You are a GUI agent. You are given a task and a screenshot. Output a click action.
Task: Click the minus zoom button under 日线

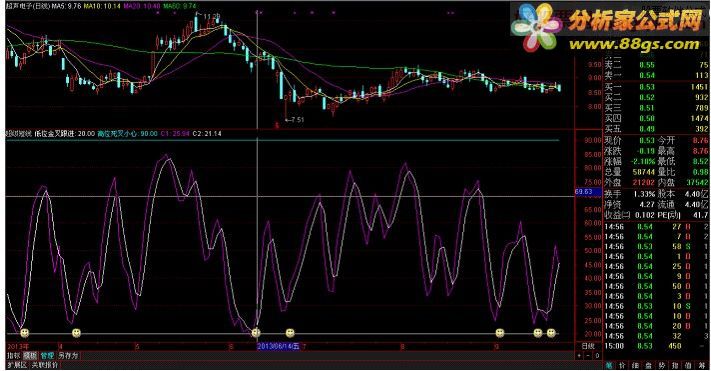pyautogui.click(x=588, y=356)
